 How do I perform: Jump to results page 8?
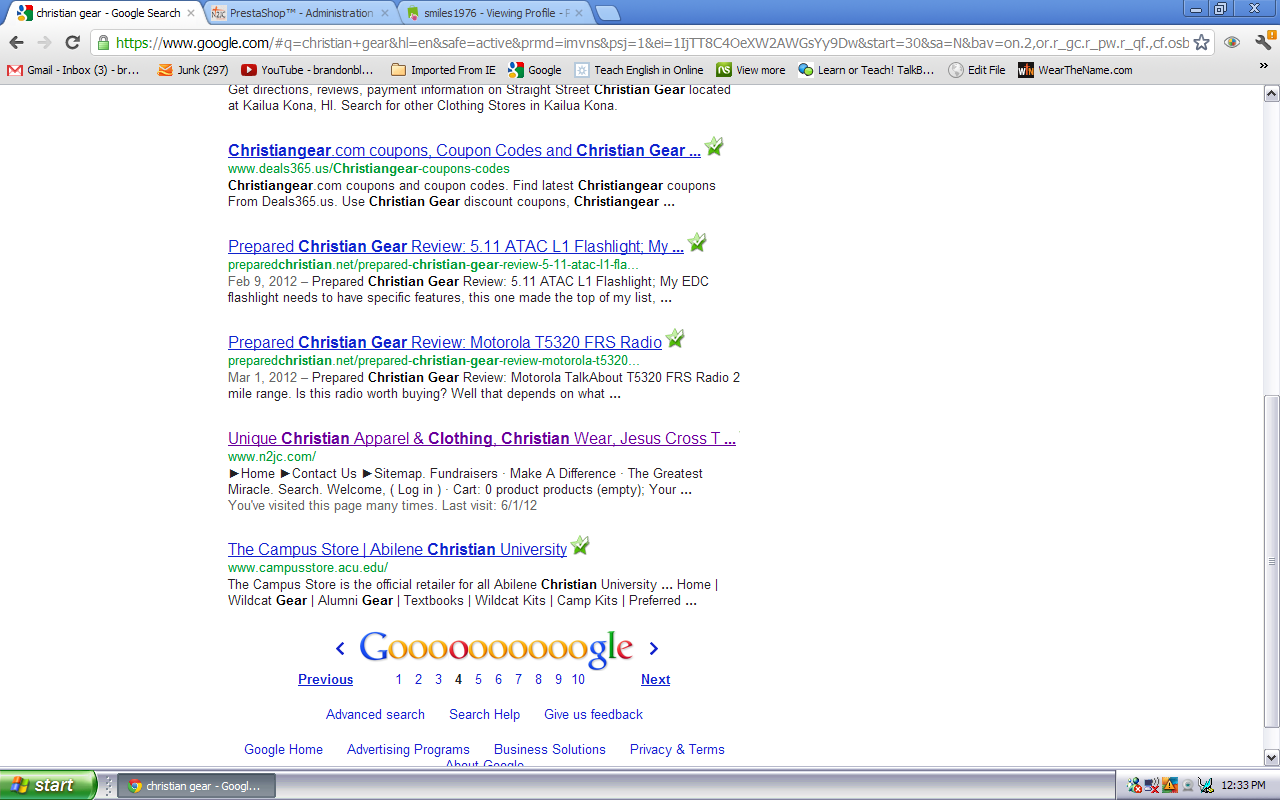click(538, 680)
